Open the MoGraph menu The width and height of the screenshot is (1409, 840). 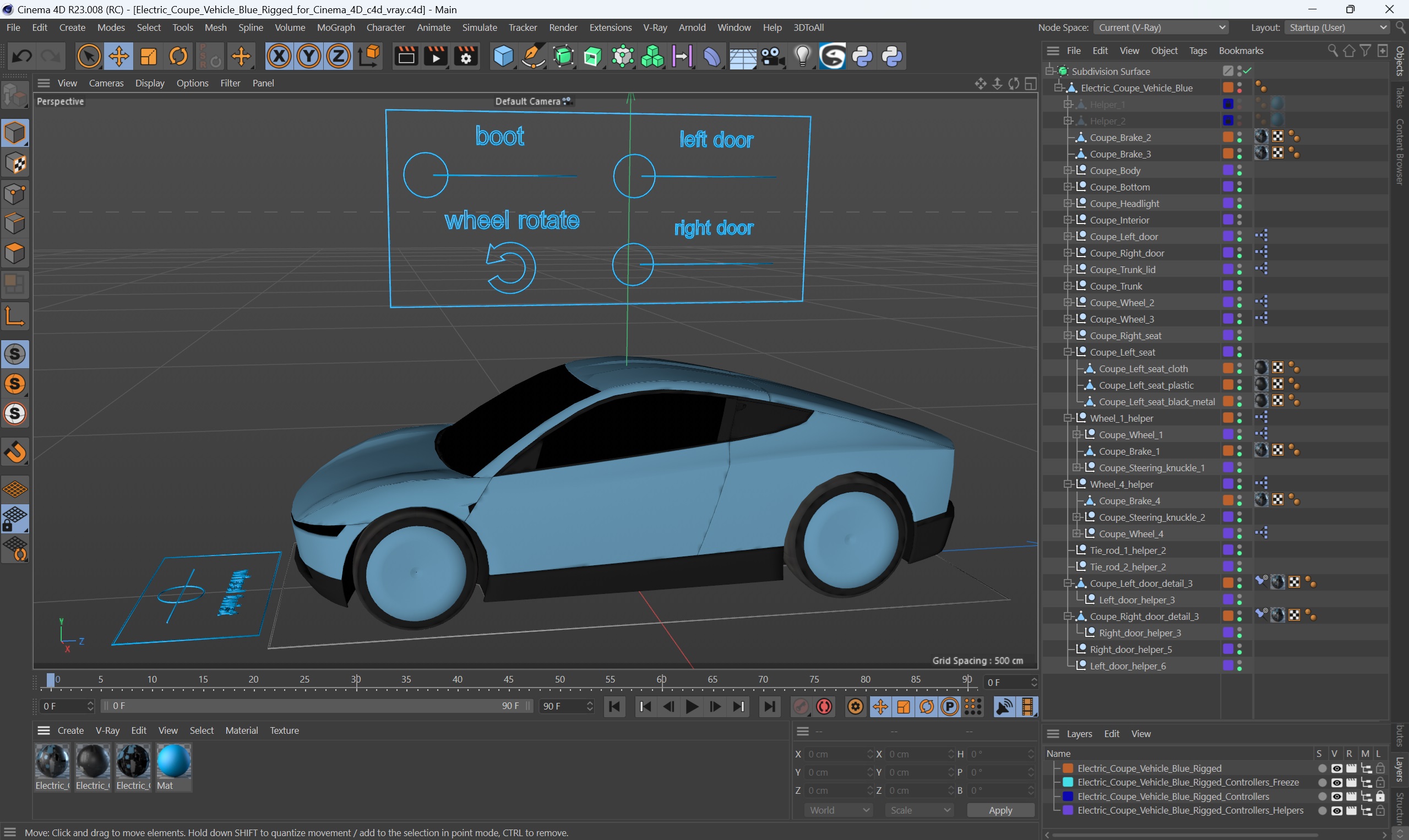336,27
